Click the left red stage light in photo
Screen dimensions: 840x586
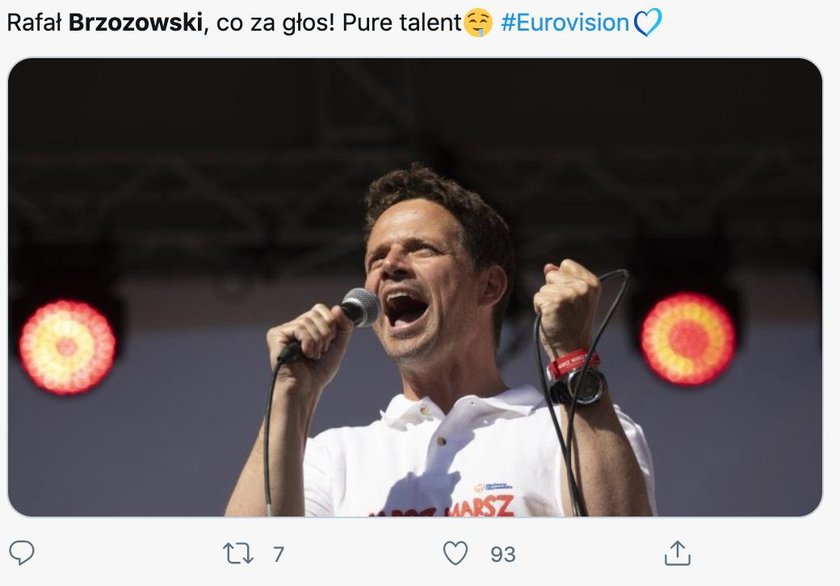pos(67,347)
